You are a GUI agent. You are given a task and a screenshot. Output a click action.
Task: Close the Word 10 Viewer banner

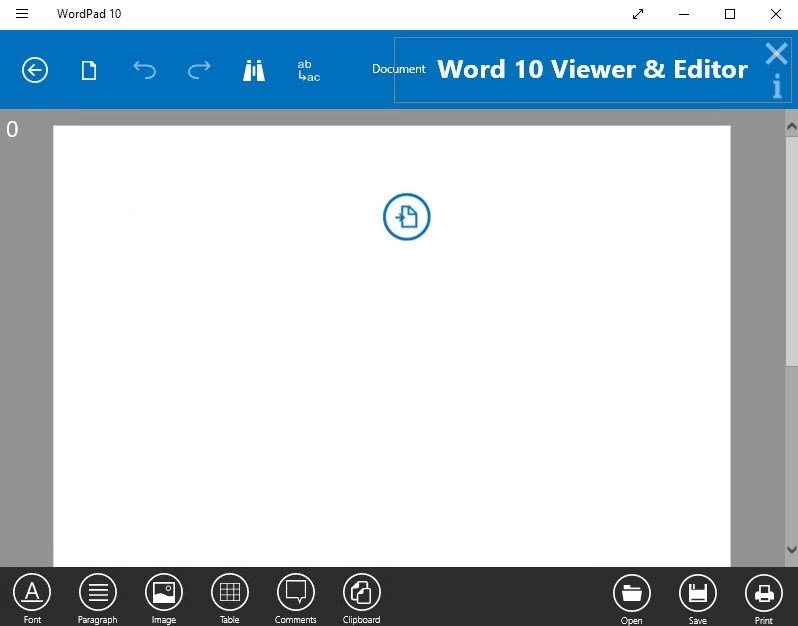[776, 53]
